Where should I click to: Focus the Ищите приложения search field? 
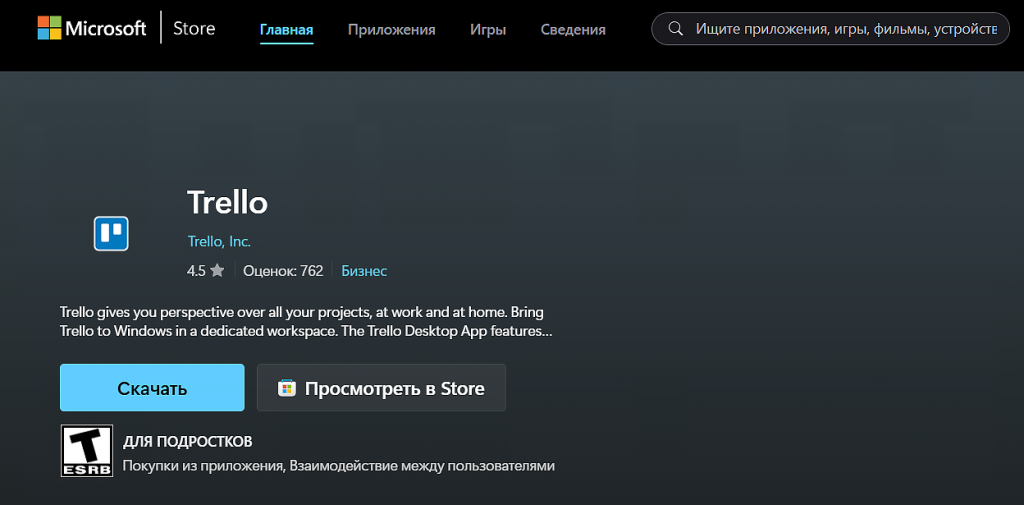[831, 29]
